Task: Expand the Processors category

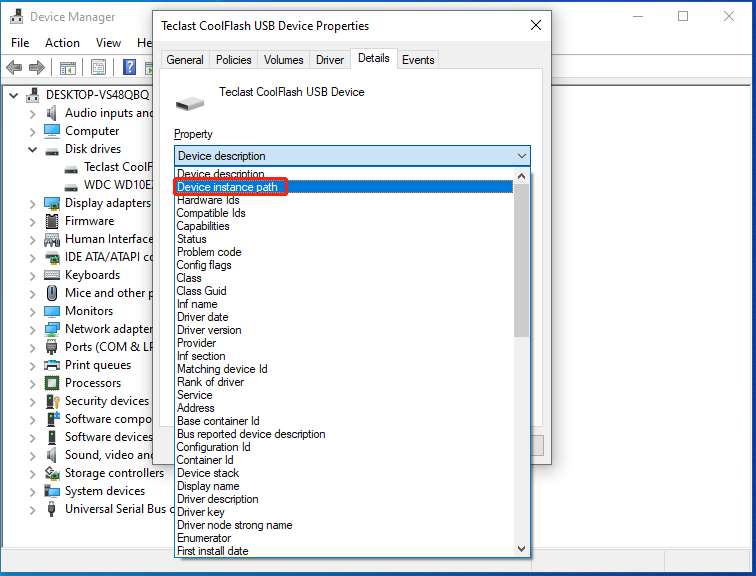Action: tap(32, 384)
